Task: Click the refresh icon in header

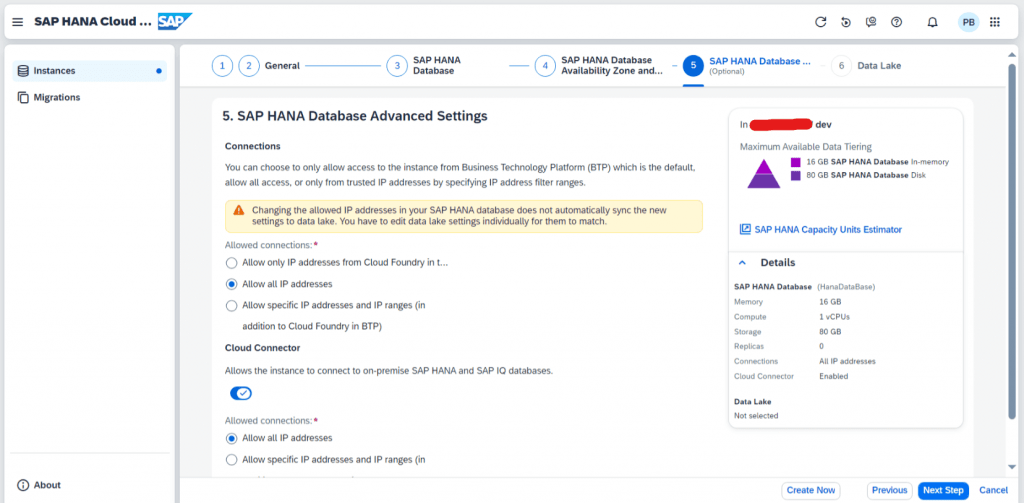Action: (x=821, y=22)
